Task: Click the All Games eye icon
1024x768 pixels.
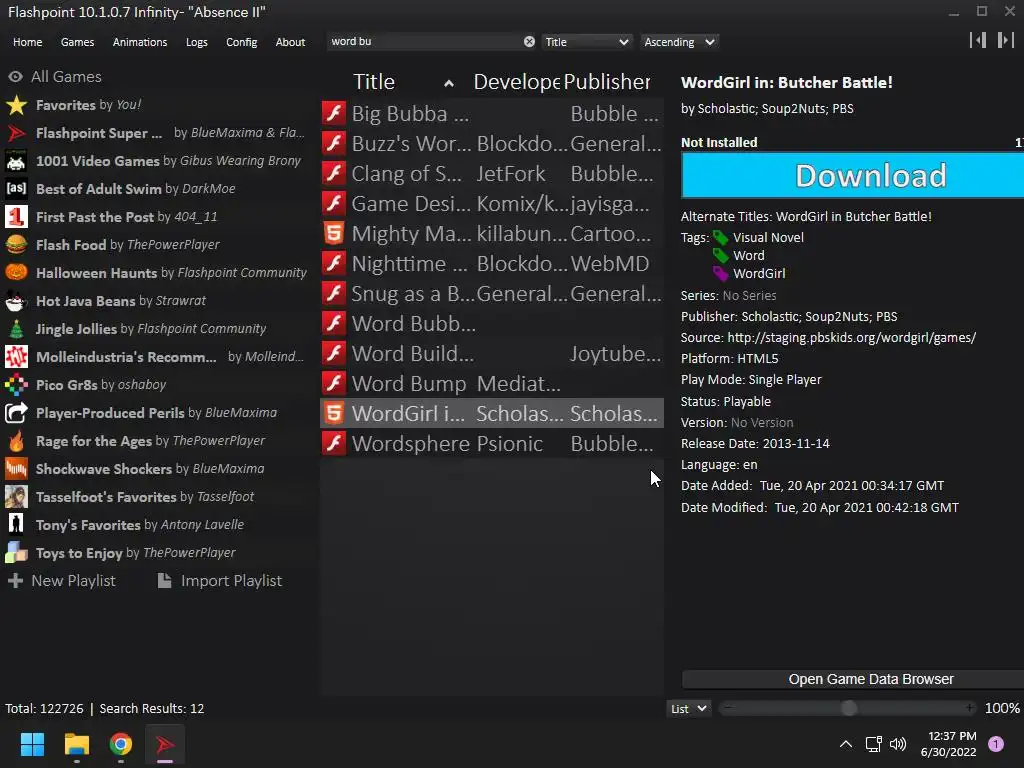Action: tap(16, 76)
